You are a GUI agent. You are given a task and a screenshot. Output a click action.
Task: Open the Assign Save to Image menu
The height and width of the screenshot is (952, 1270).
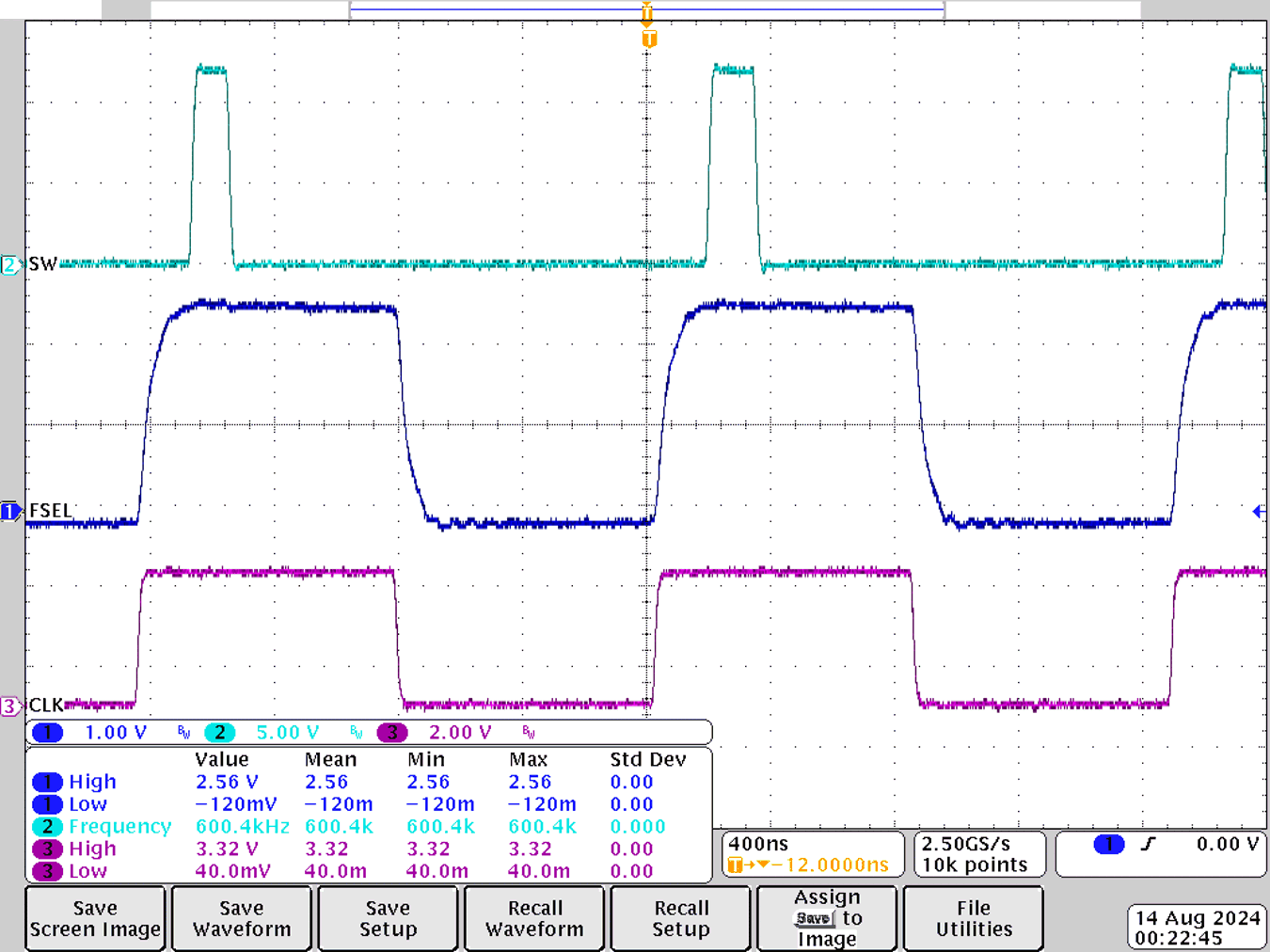pyautogui.click(x=826, y=918)
